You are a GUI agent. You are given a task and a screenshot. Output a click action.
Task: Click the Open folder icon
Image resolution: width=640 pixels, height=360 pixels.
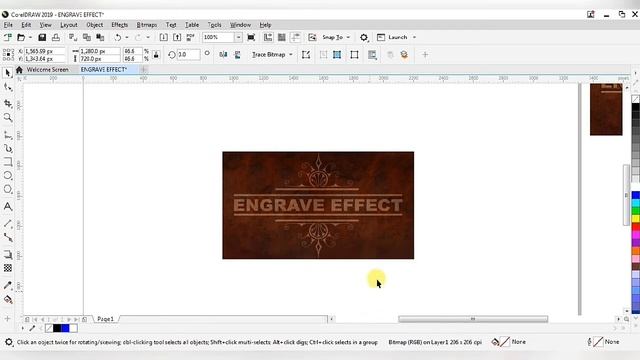click(x=21, y=37)
